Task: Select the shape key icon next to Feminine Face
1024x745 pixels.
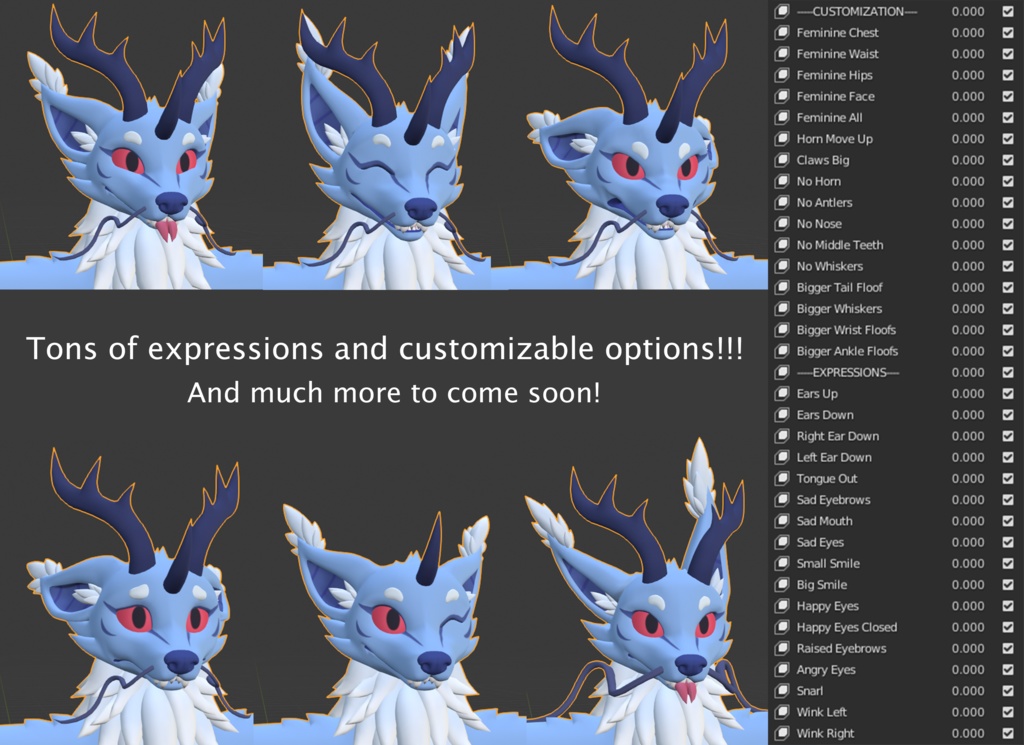Action: (x=781, y=96)
